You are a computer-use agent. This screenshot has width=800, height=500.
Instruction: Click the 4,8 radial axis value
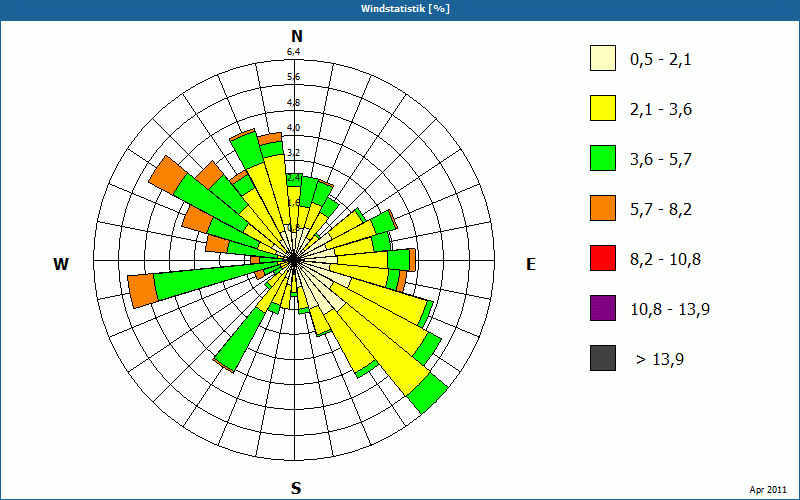(x=293, y=103)
